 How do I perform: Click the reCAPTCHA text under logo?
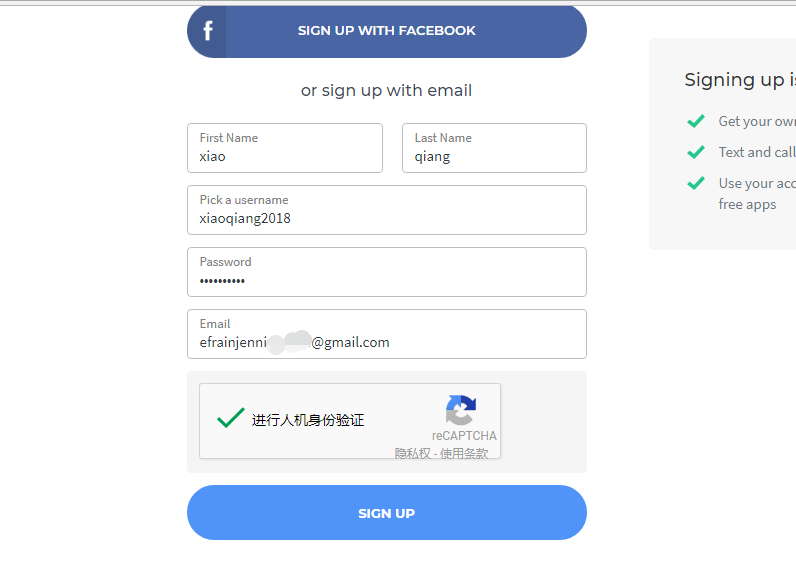[x=464, y=436]
